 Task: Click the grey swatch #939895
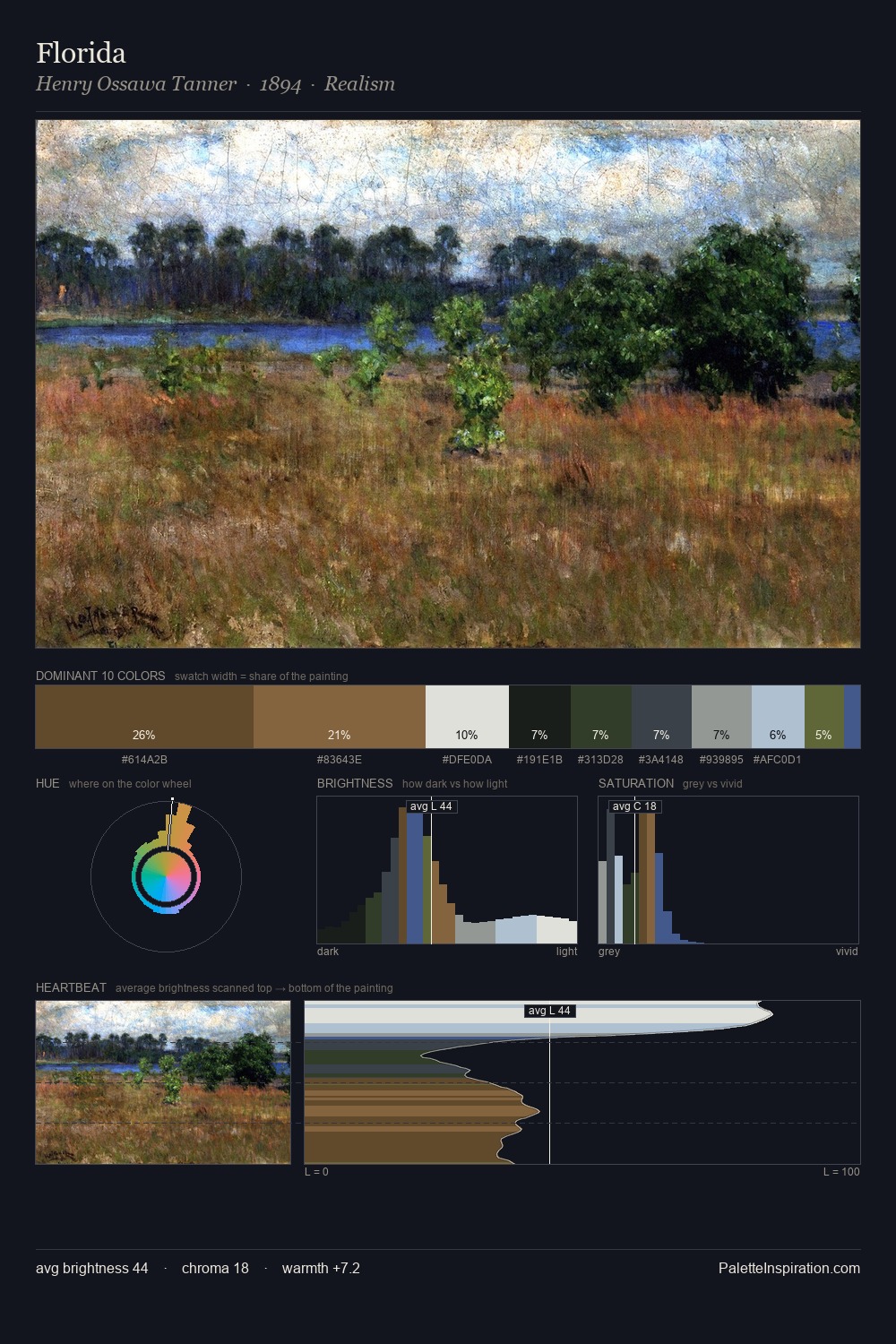pyautogui.click(x=721, y=717)
